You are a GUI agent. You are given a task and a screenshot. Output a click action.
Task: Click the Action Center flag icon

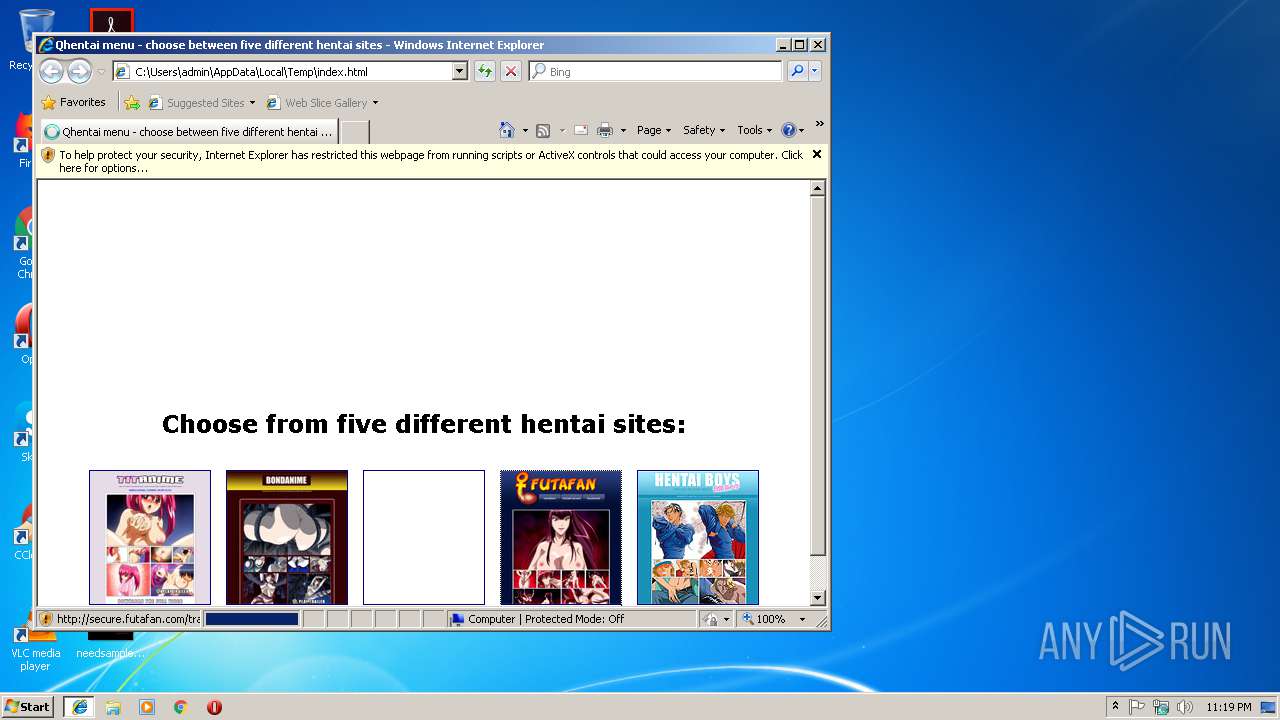(1137, 706)
